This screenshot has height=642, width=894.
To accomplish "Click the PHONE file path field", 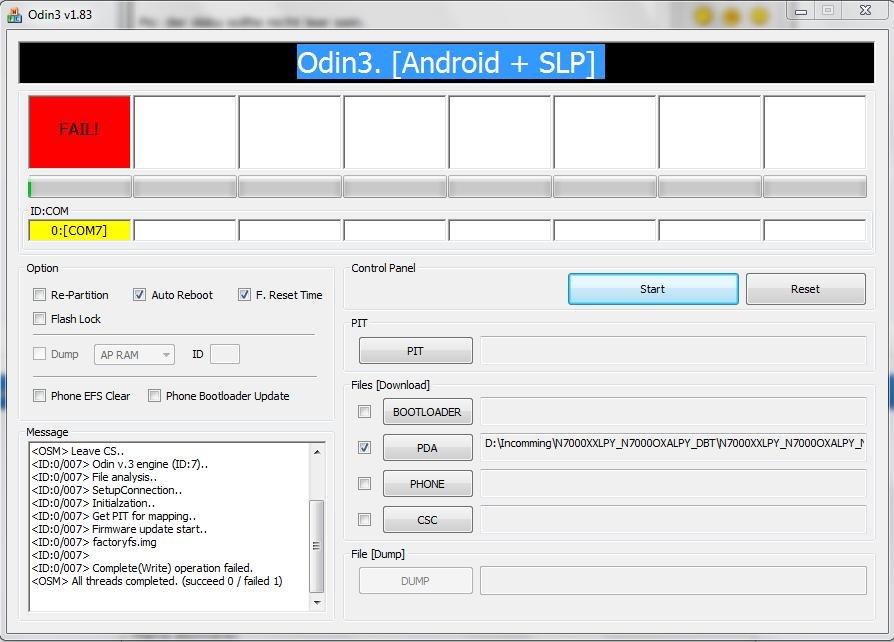I will coord(673,483).
